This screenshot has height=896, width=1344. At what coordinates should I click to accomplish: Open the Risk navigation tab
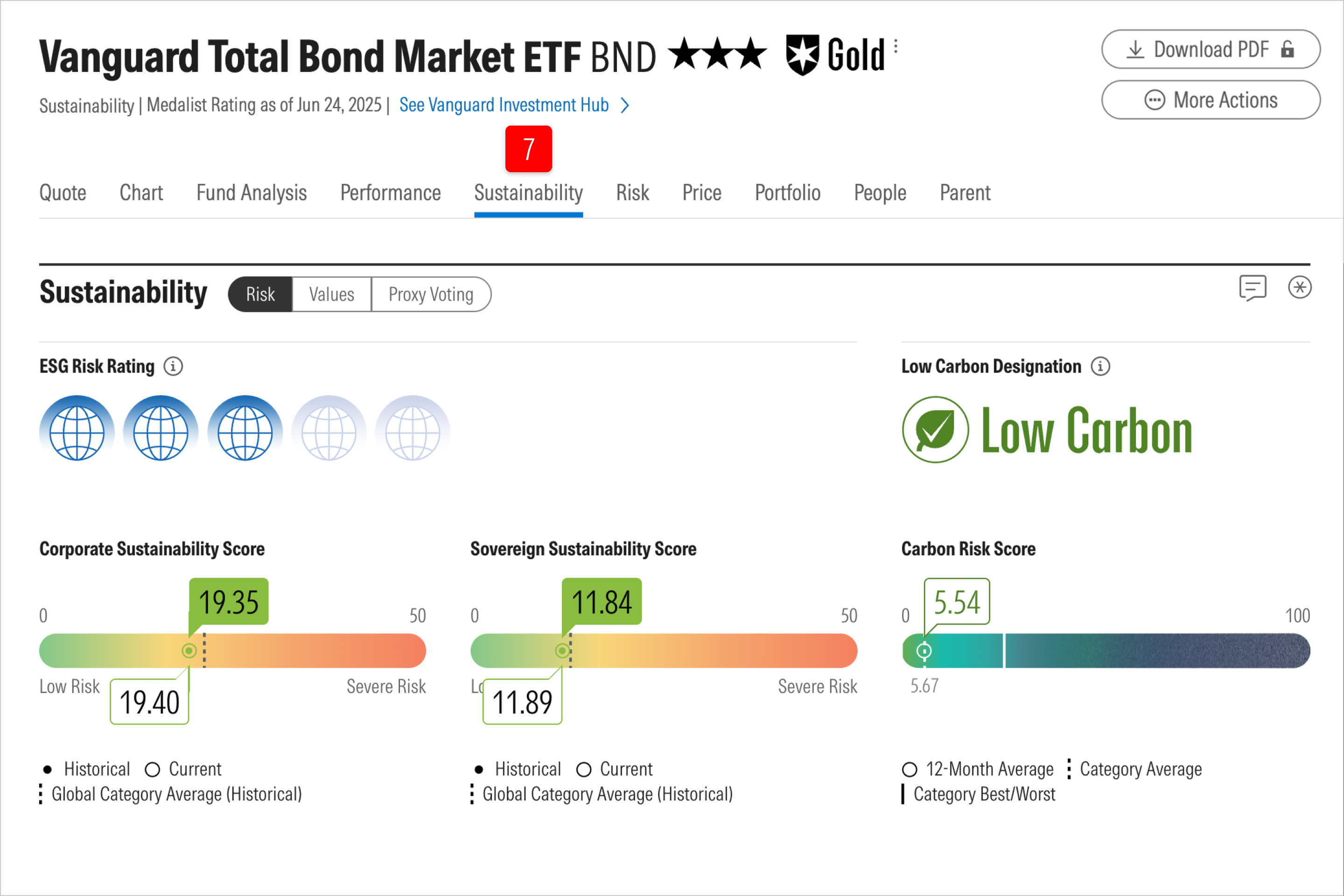pos(633,193)
